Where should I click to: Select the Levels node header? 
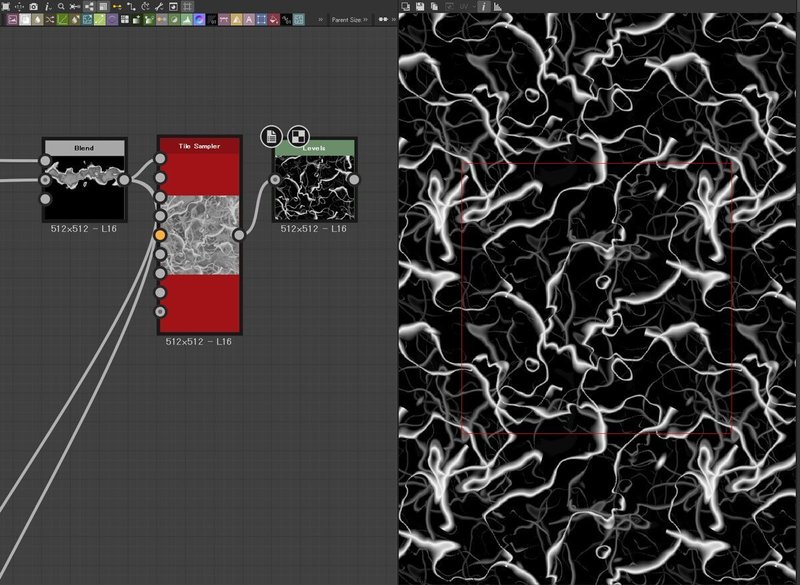pyautogui.click(x=314, y=148)
